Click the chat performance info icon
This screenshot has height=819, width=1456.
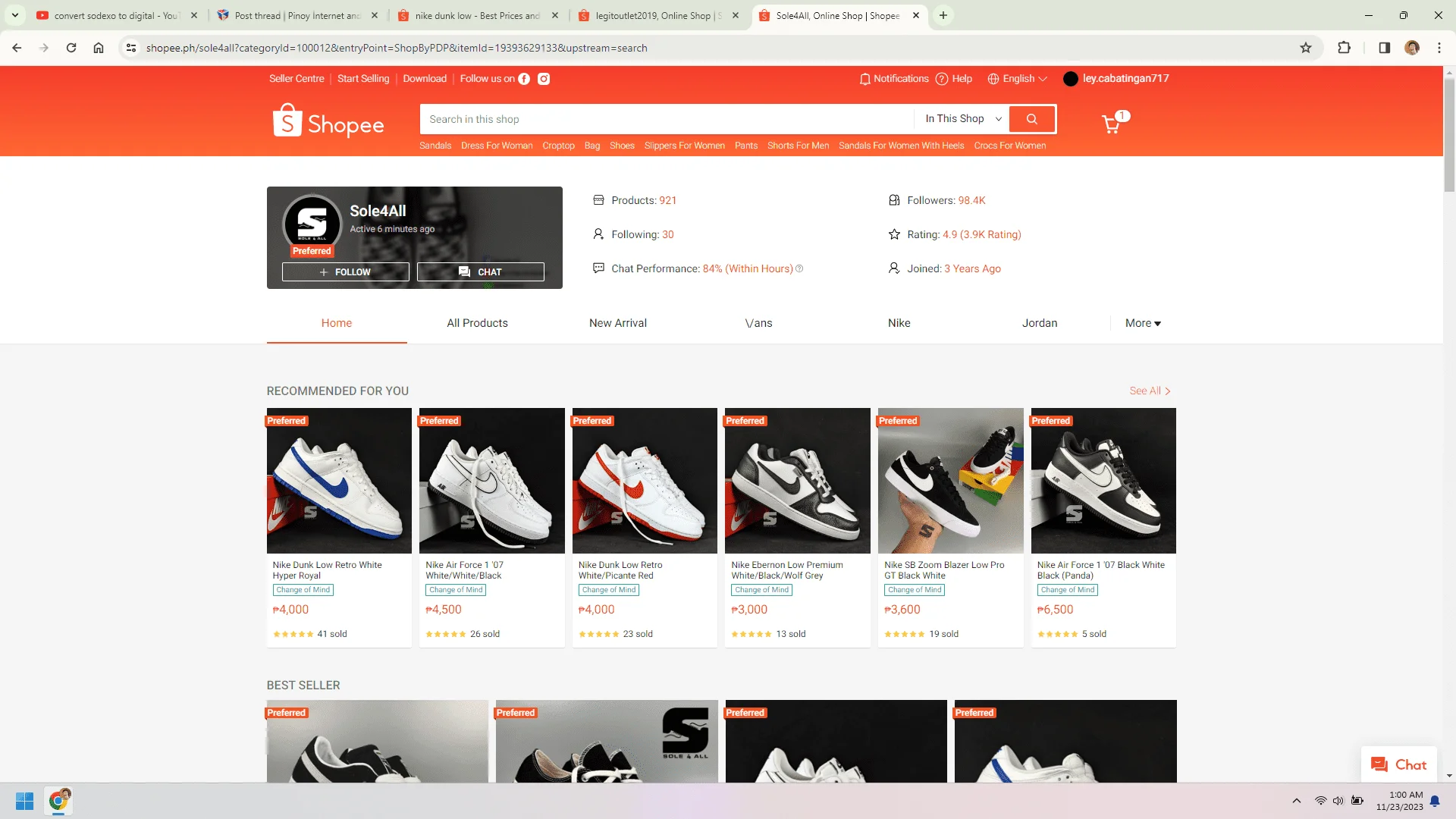point(799,268)
